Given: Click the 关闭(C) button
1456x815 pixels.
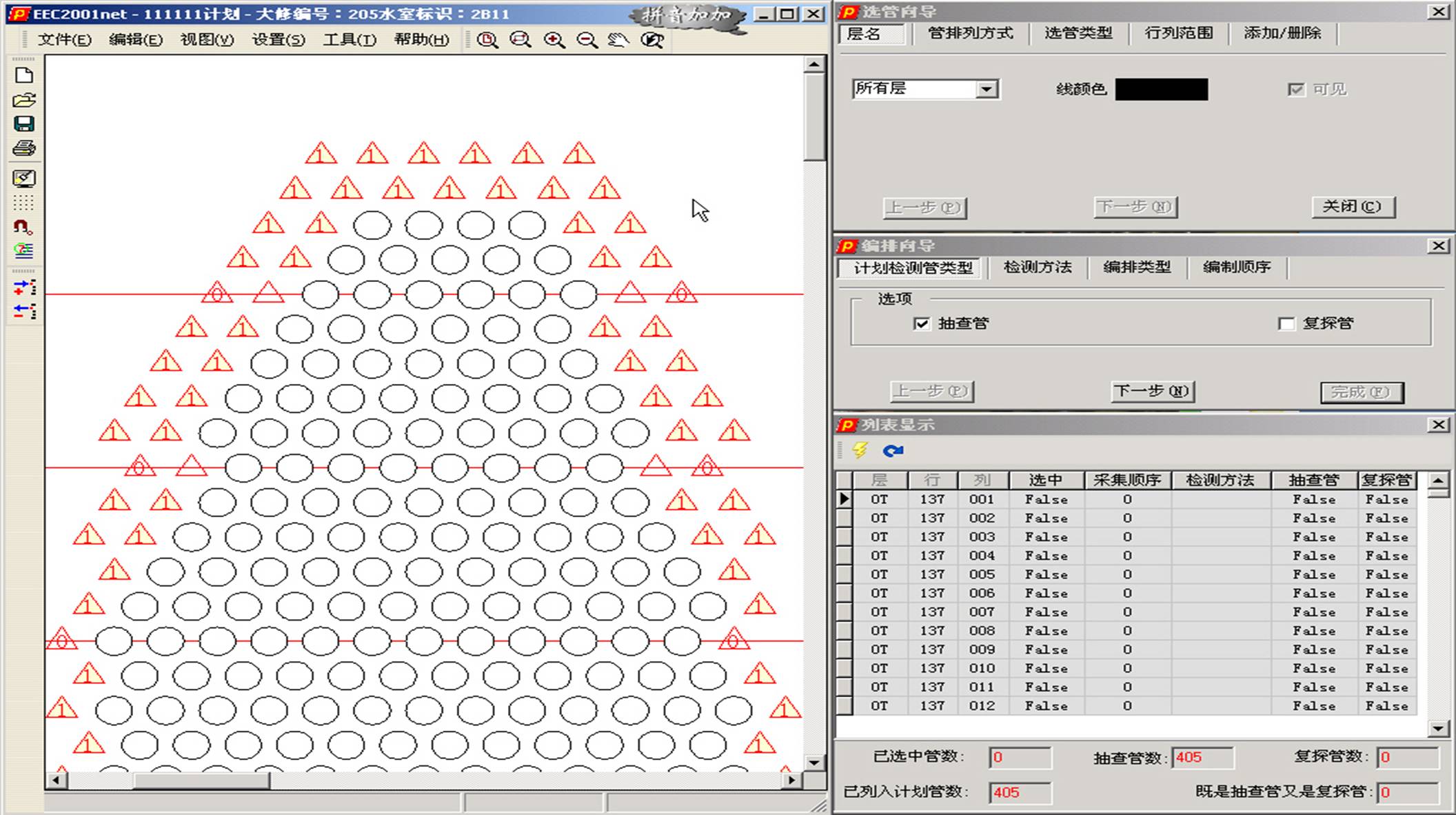Looking at the screenshot, I should [x=1353, y=207].
